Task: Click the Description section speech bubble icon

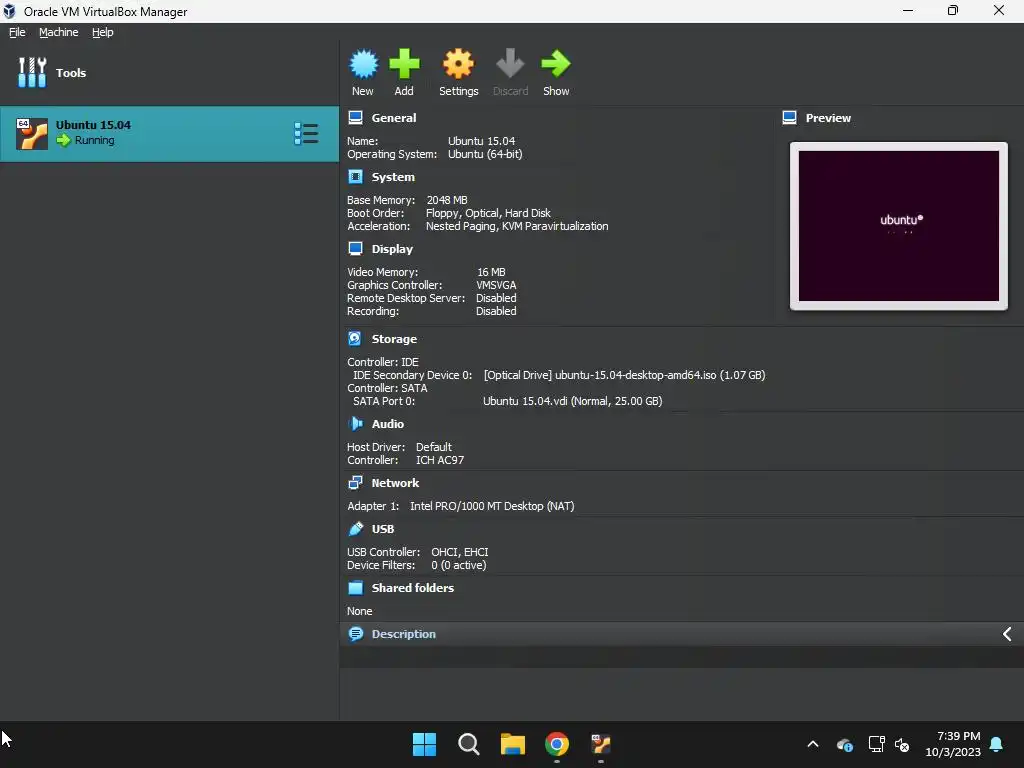Action: click(355, 633)
